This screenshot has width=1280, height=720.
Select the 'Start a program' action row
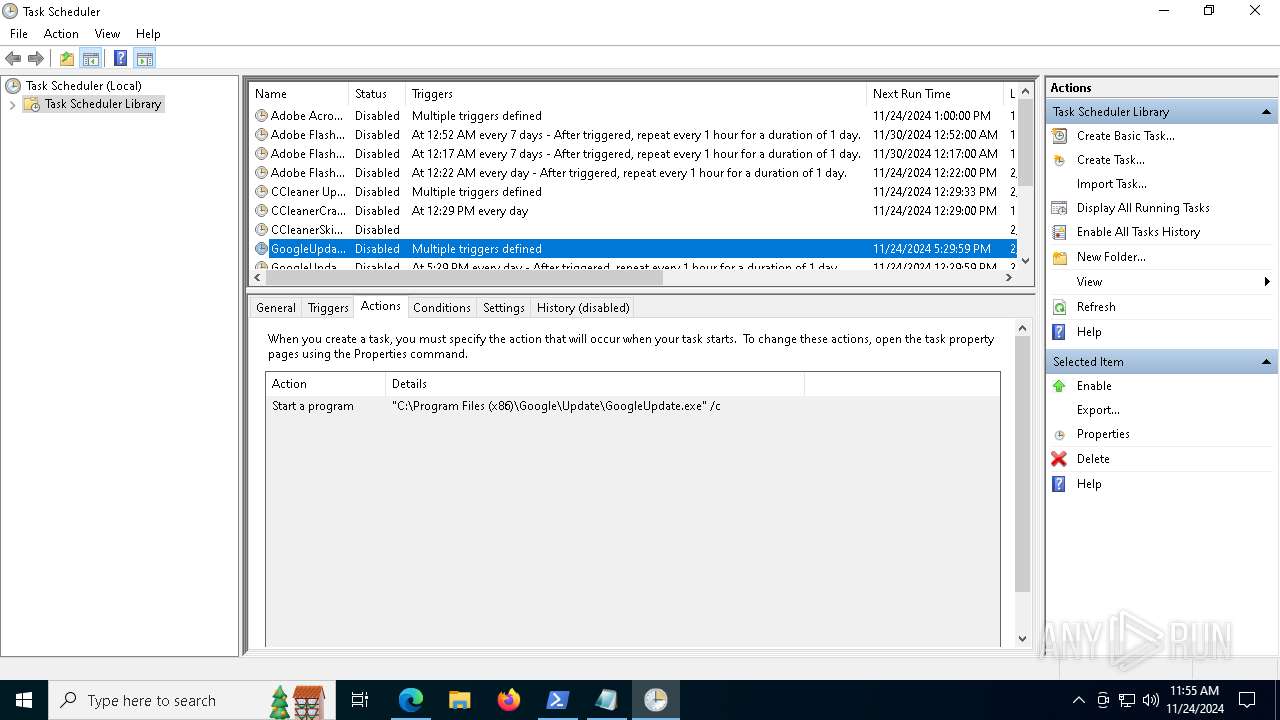[x=632, y=406]
